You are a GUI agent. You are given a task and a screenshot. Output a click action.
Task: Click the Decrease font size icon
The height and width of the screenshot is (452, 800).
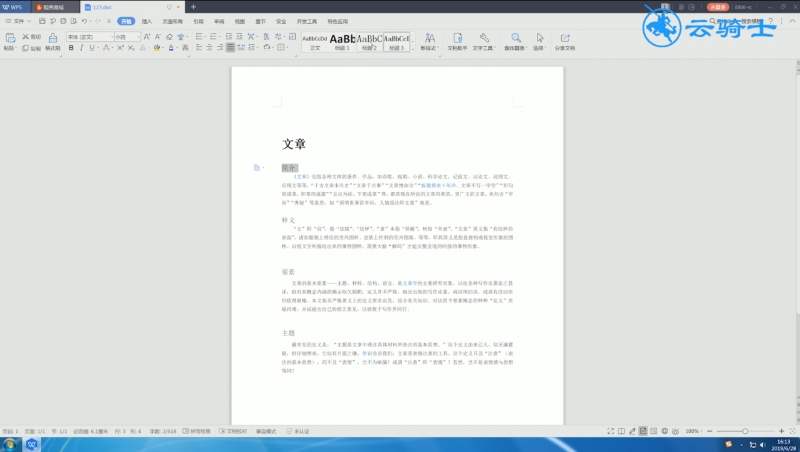158,37
